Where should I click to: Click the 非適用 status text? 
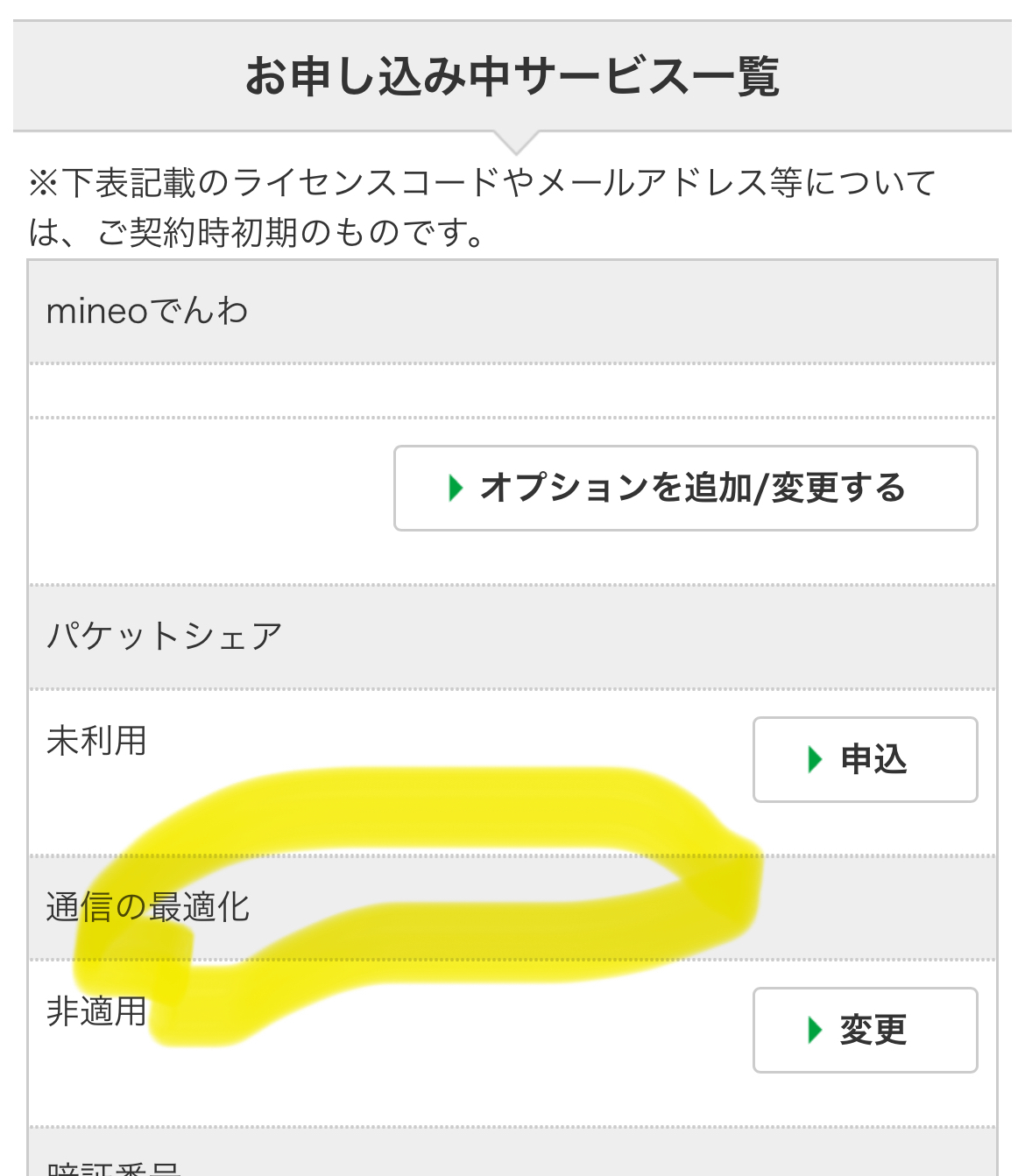tap(96, 1012)
